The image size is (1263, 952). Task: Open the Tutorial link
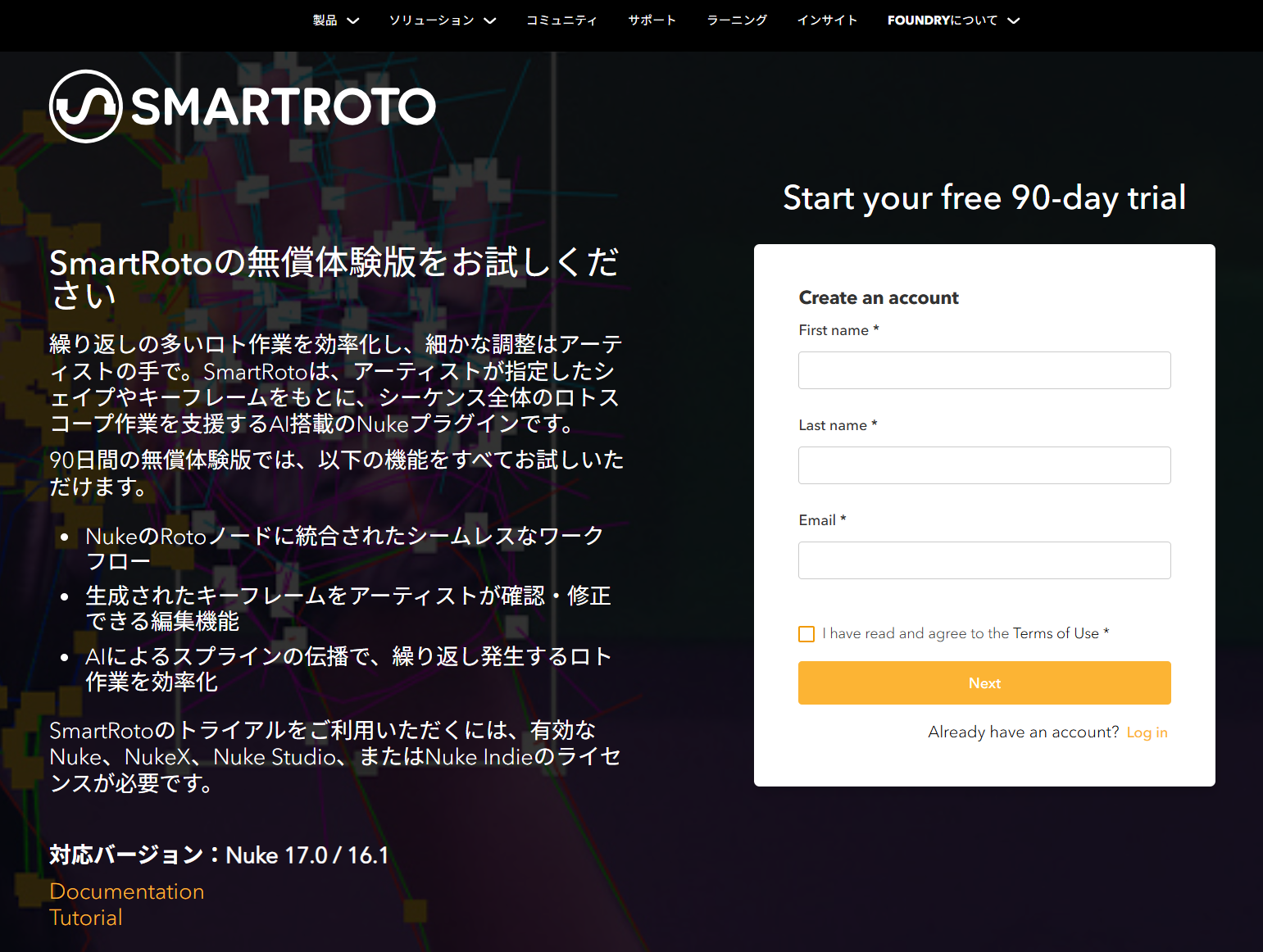click(86, 918)
